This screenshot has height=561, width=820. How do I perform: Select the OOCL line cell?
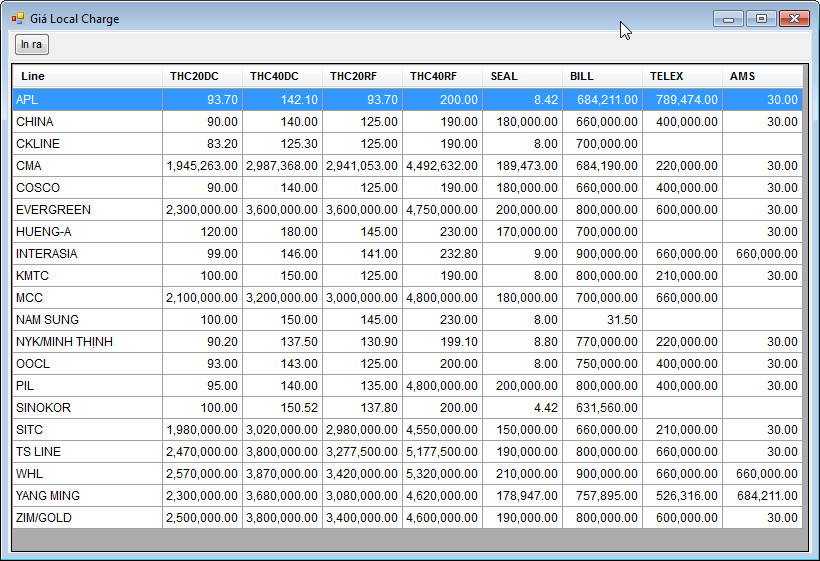coord(87,363)
